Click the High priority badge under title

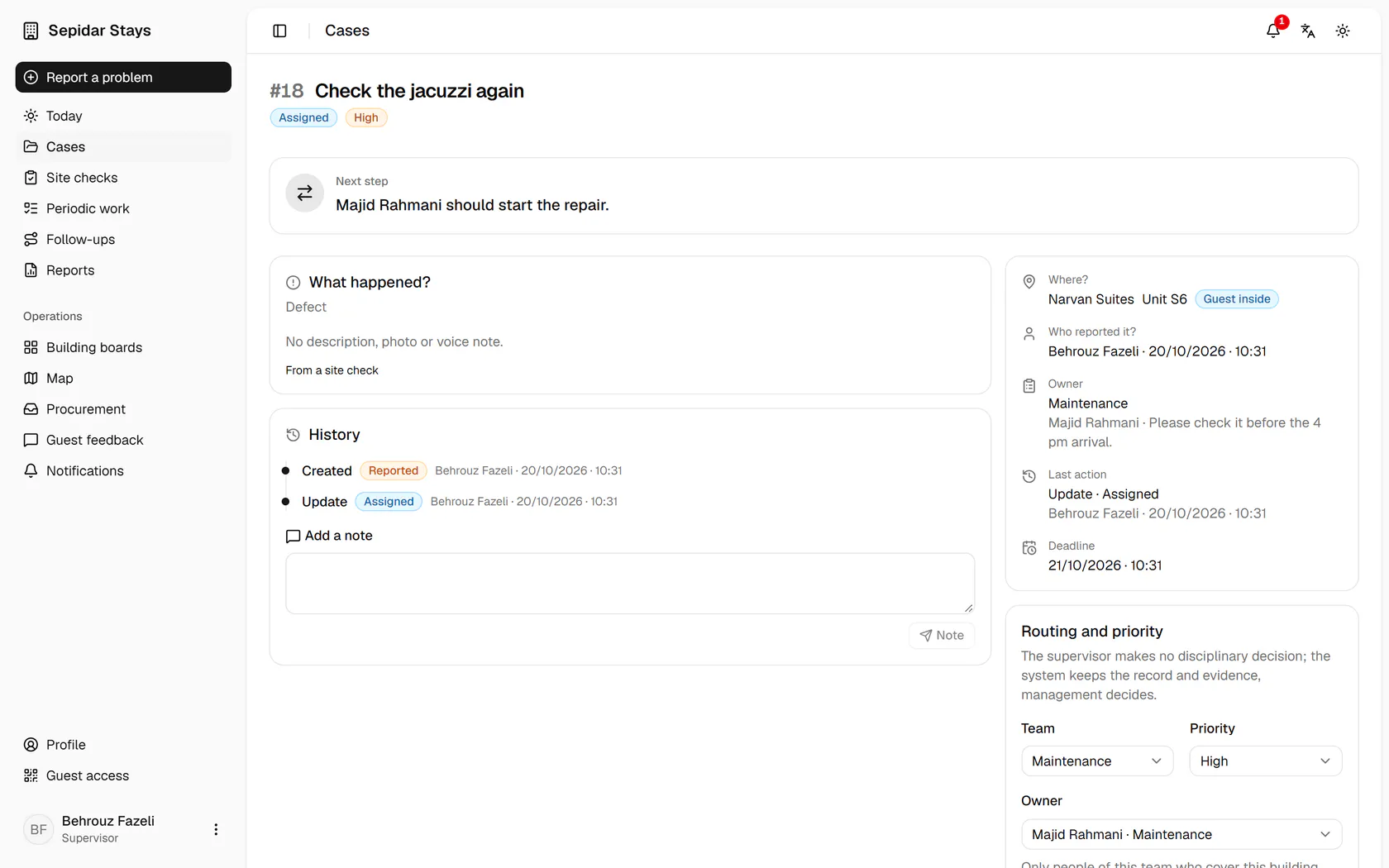(x=366, y=117)
